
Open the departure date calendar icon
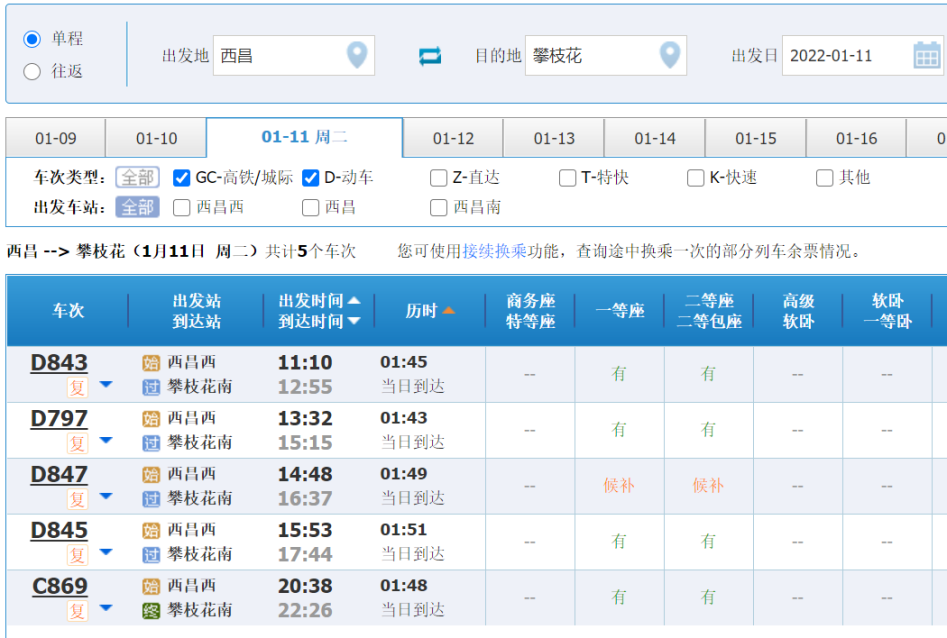(x=927, y=55)
